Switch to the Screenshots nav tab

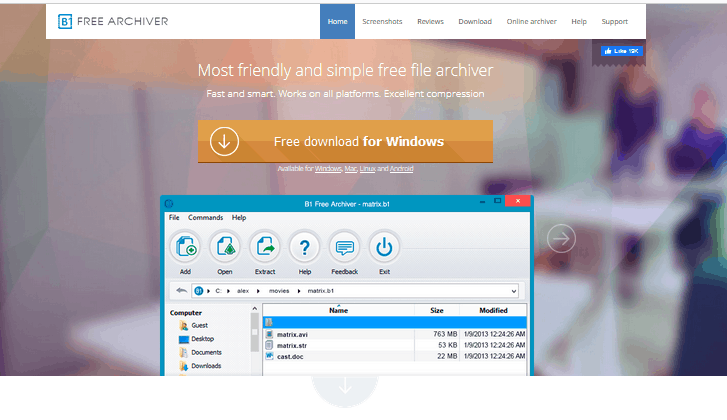click(384, 21)
